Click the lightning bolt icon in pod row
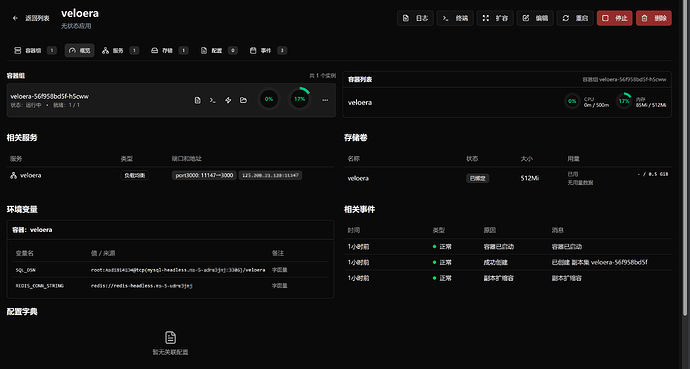Screen dimensions: 690x369 tap(228, 100)
